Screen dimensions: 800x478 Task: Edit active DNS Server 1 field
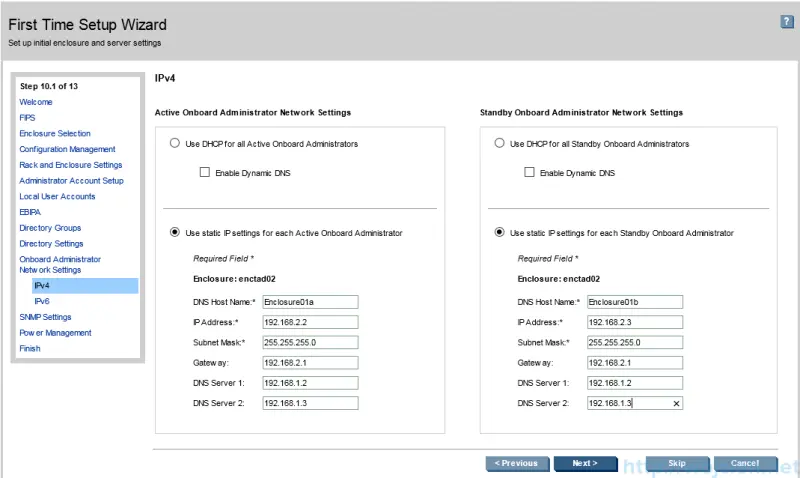[310, 383]
